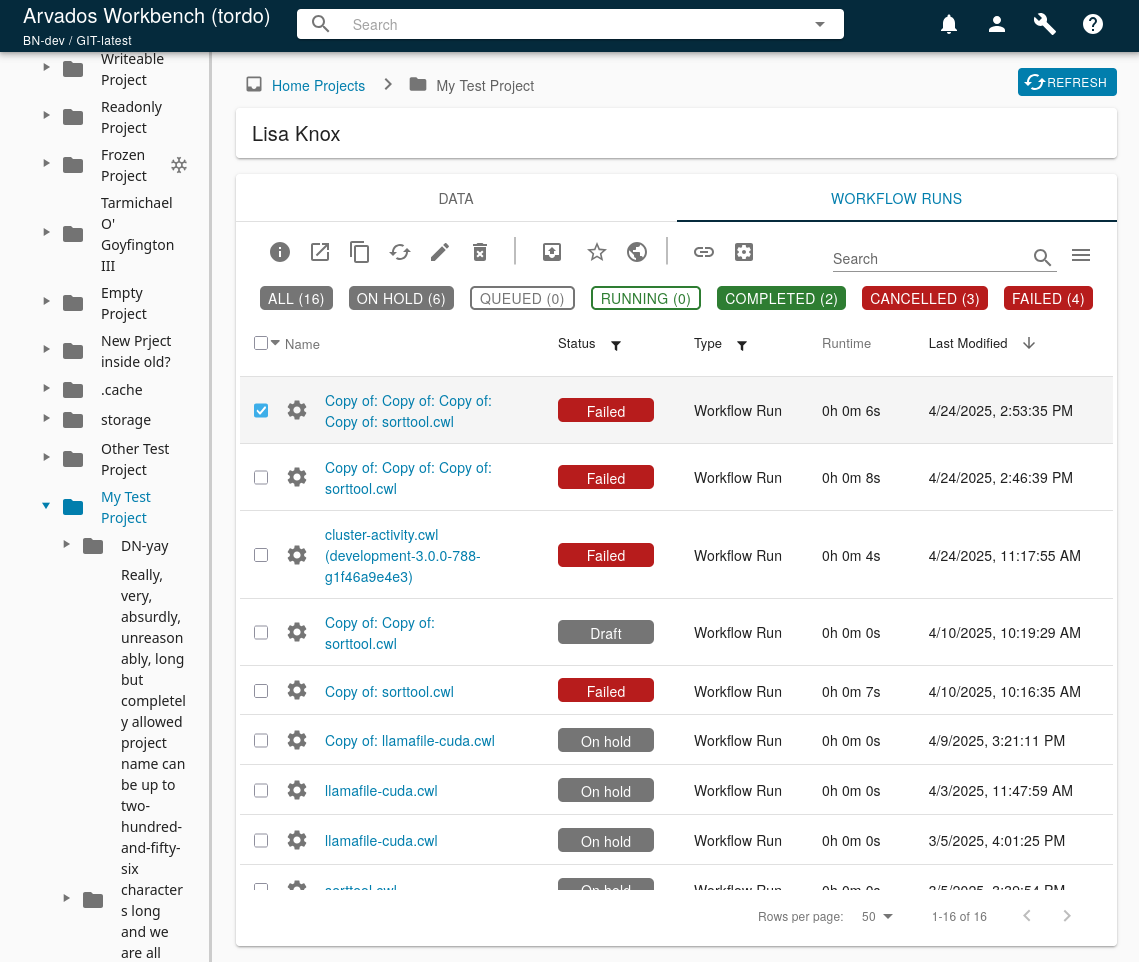Expand the DN-yay folder in tree
The image size is (1139, 962).
[x=66, y=544]
